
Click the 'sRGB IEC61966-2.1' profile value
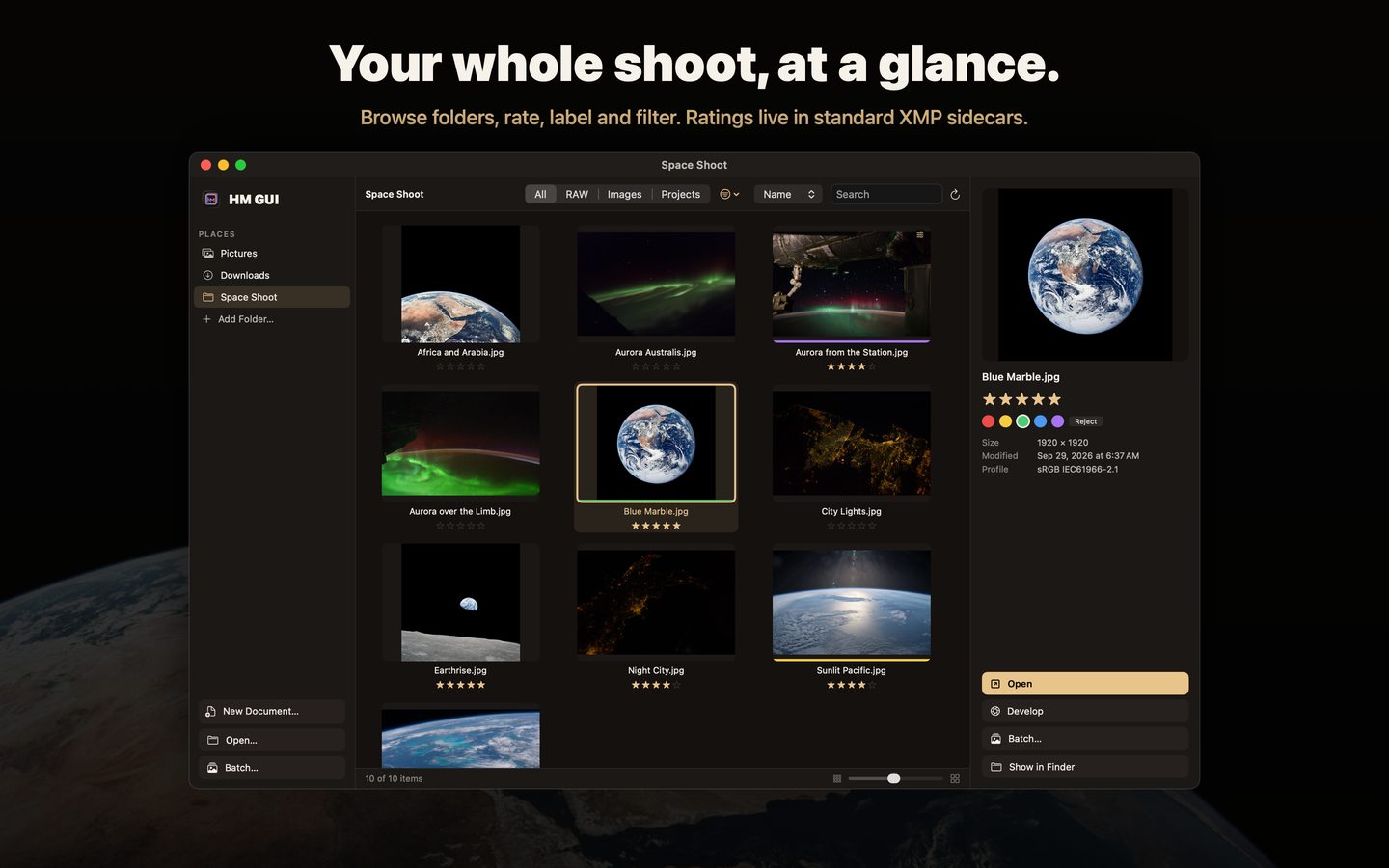pyautogui.click(x=1077, y=469)
